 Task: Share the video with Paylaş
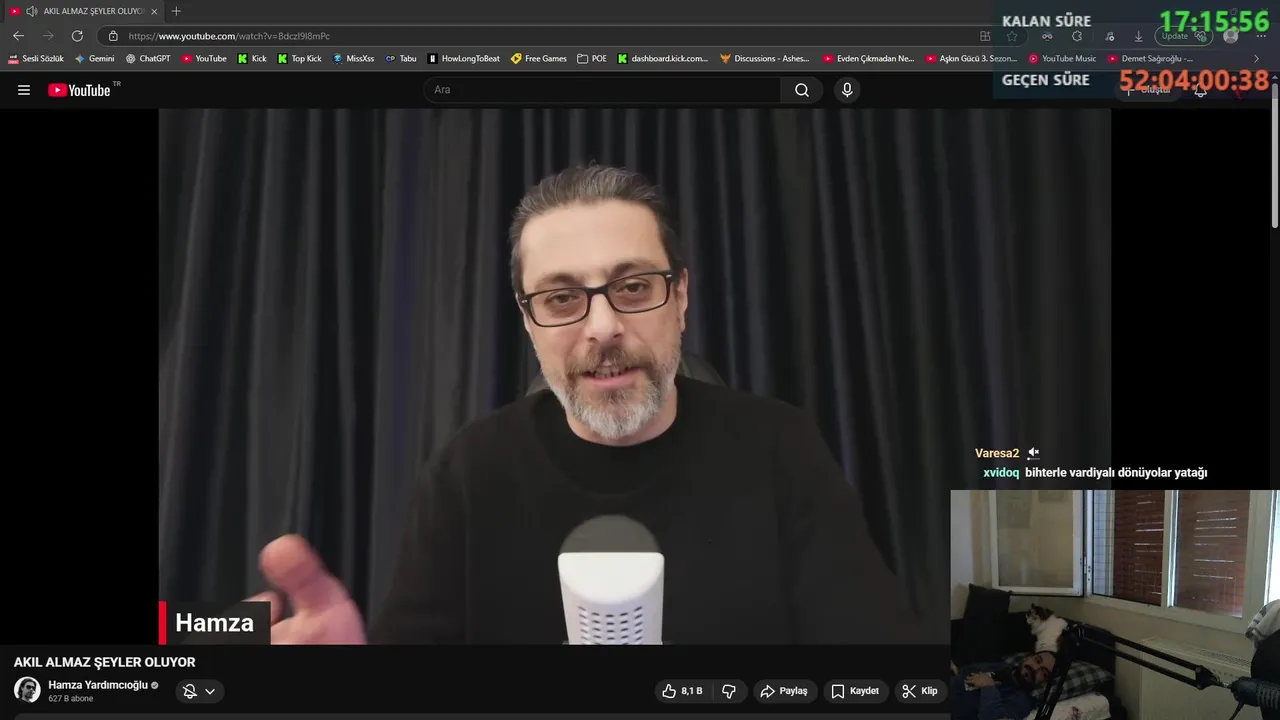pos(784,691)
